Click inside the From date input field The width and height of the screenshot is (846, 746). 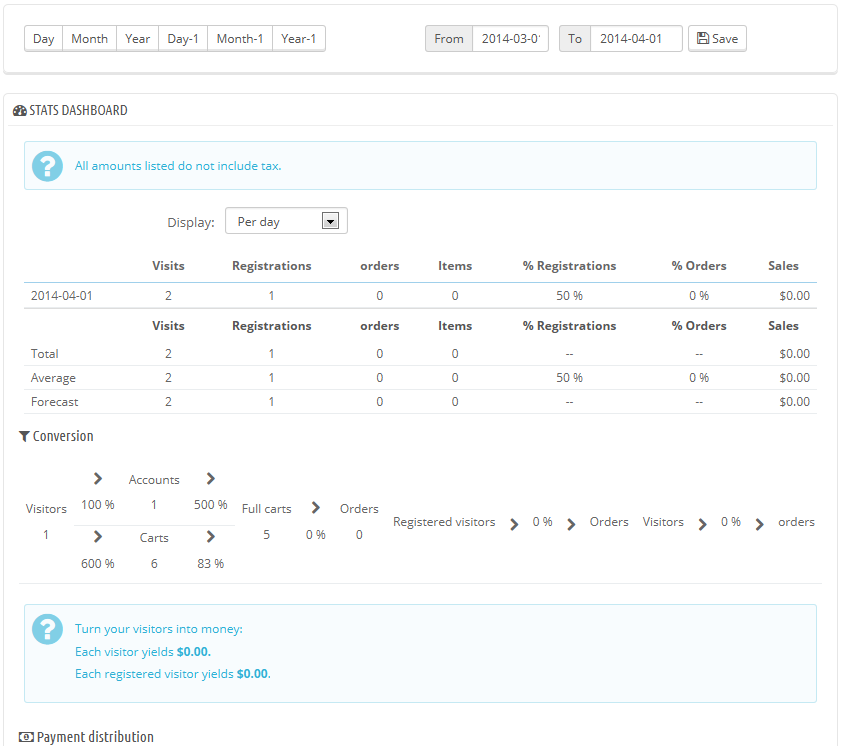point(510,38)
